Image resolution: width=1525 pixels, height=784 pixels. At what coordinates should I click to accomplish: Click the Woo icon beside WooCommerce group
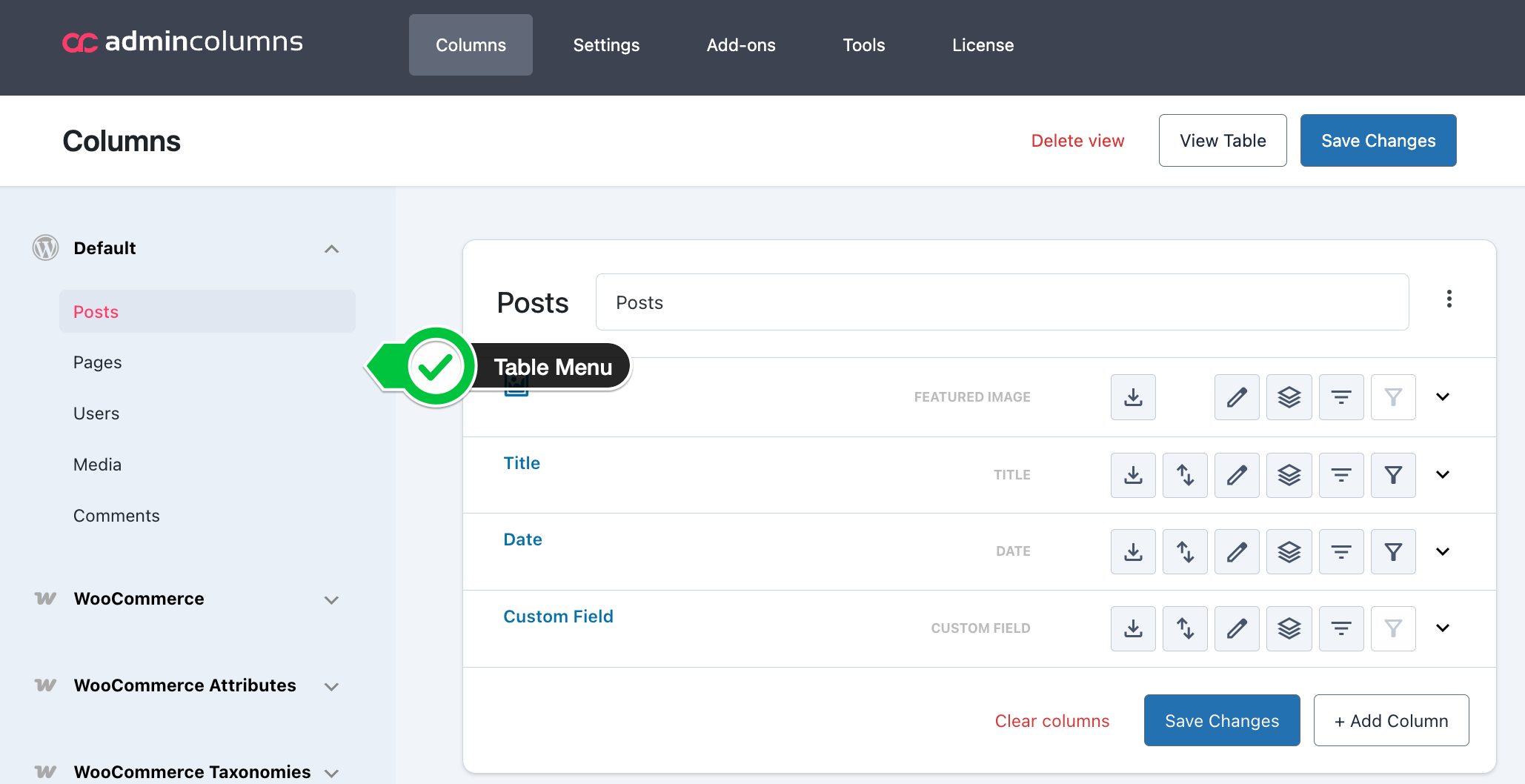click(45, 598)
